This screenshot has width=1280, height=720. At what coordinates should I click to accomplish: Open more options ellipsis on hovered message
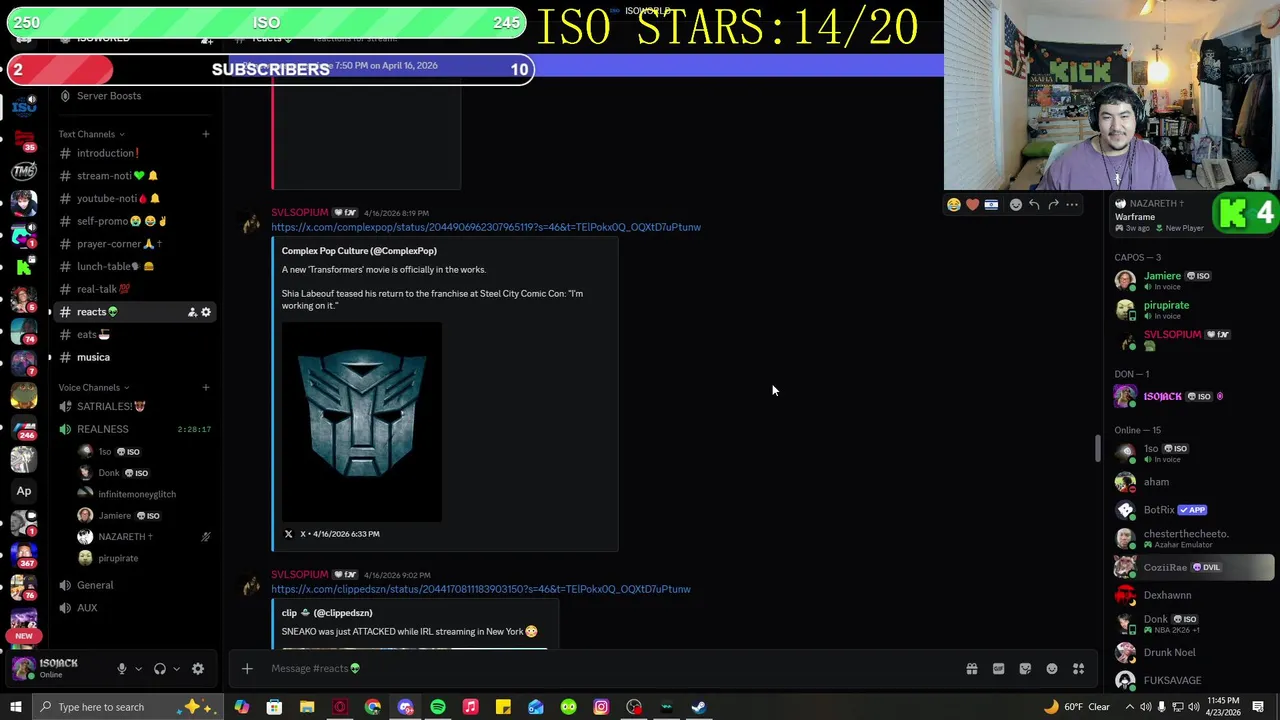[1072, 205]
